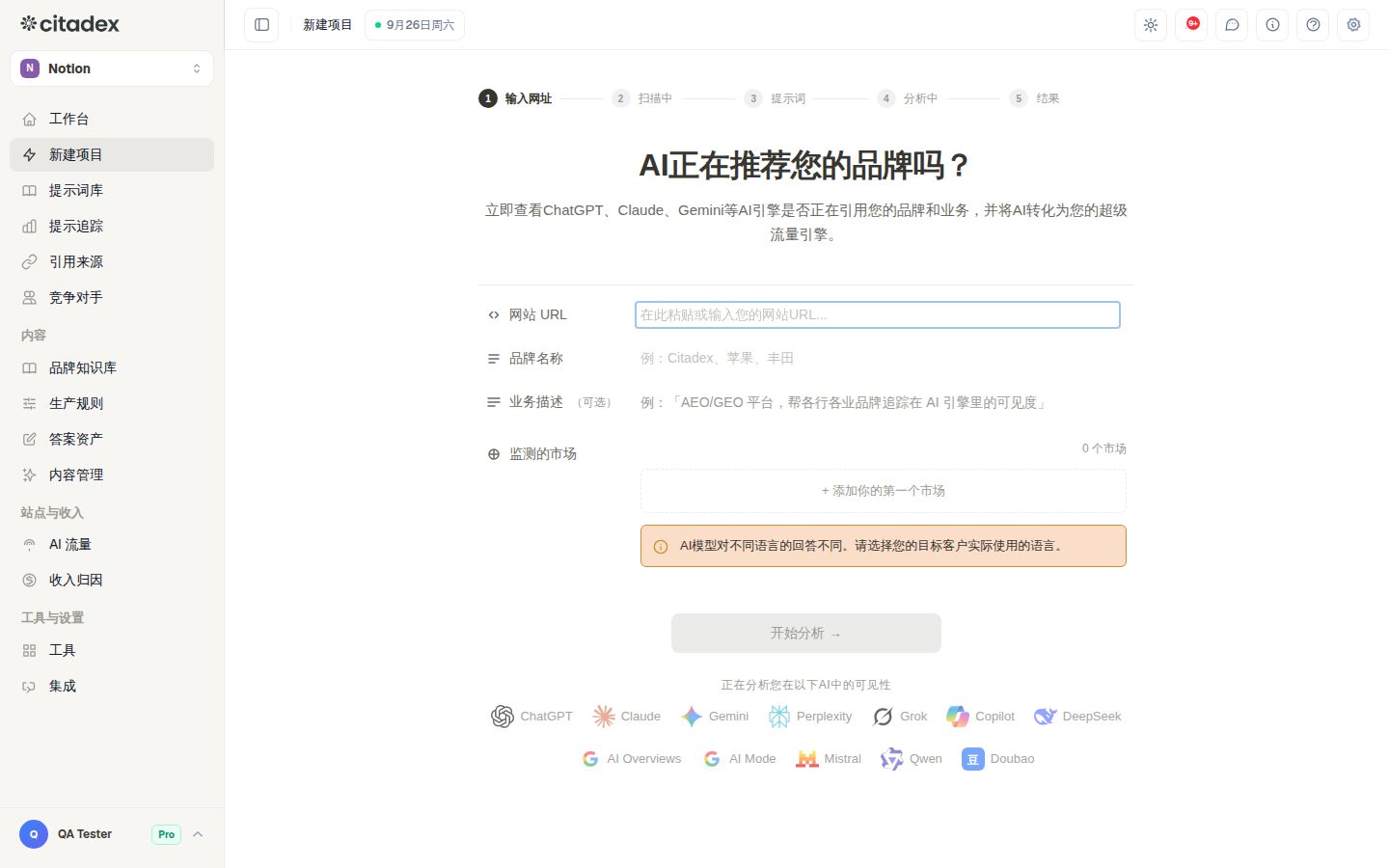This screenshot has width=1389, height=868.
Task: Open notifications with the 9+ badge
Action: (x=1191, y=25)
